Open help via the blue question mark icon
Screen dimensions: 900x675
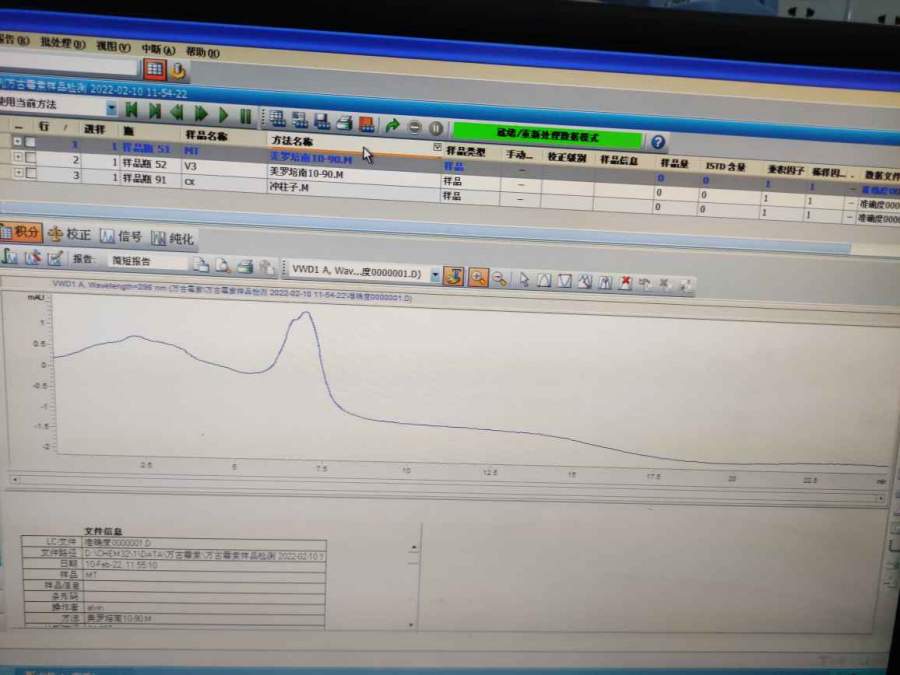(x=658, y=142)
